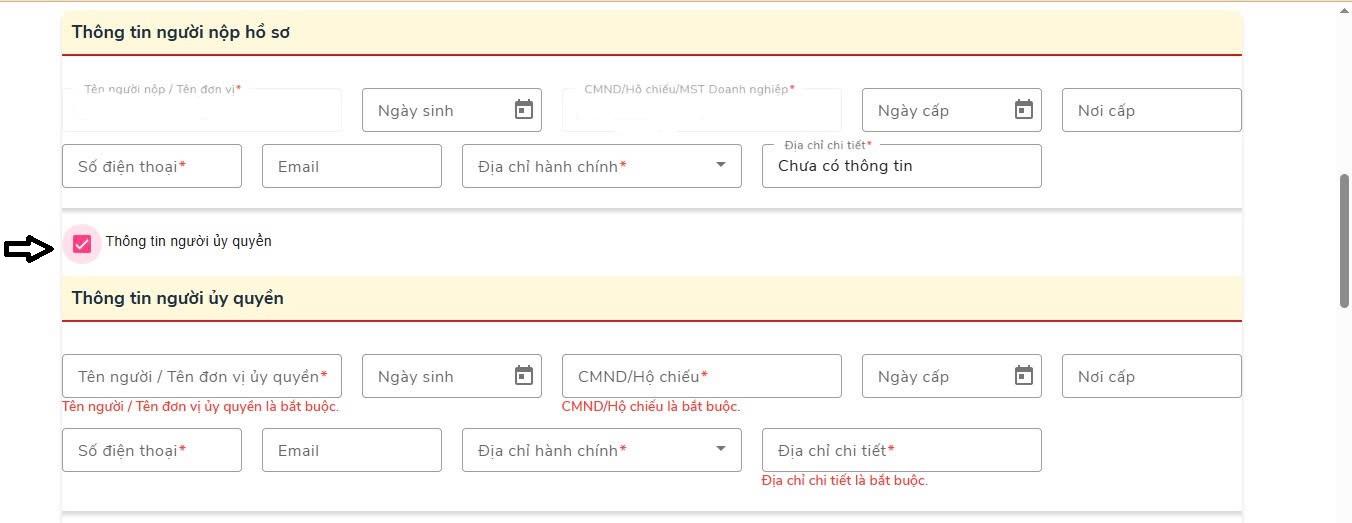Open the authorizer's Ngày sinh calendar icon
The image size is (1352, 523).
[x=524, y=376]
